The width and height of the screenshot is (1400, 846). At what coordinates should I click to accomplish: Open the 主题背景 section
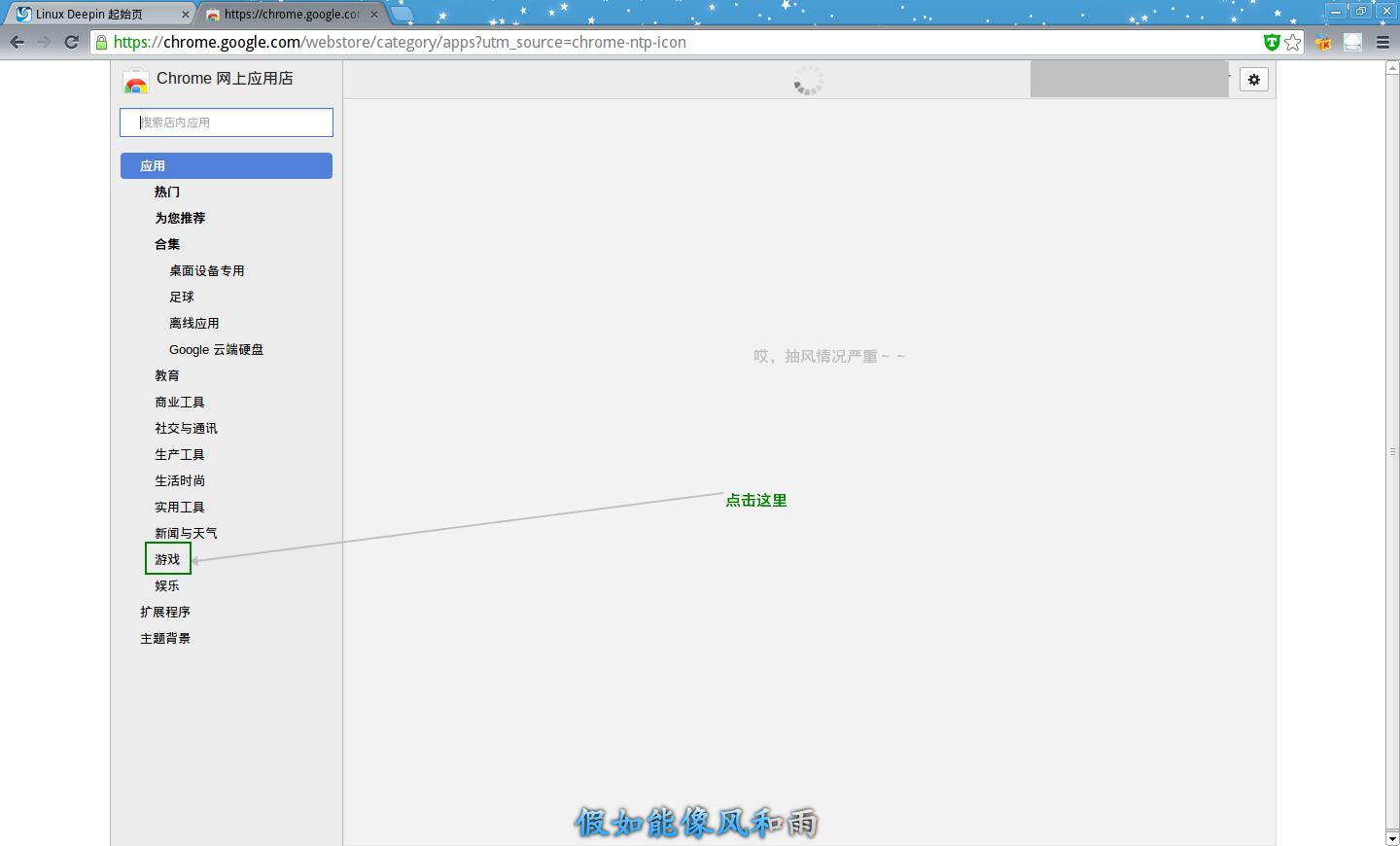(x=165, y=639)
